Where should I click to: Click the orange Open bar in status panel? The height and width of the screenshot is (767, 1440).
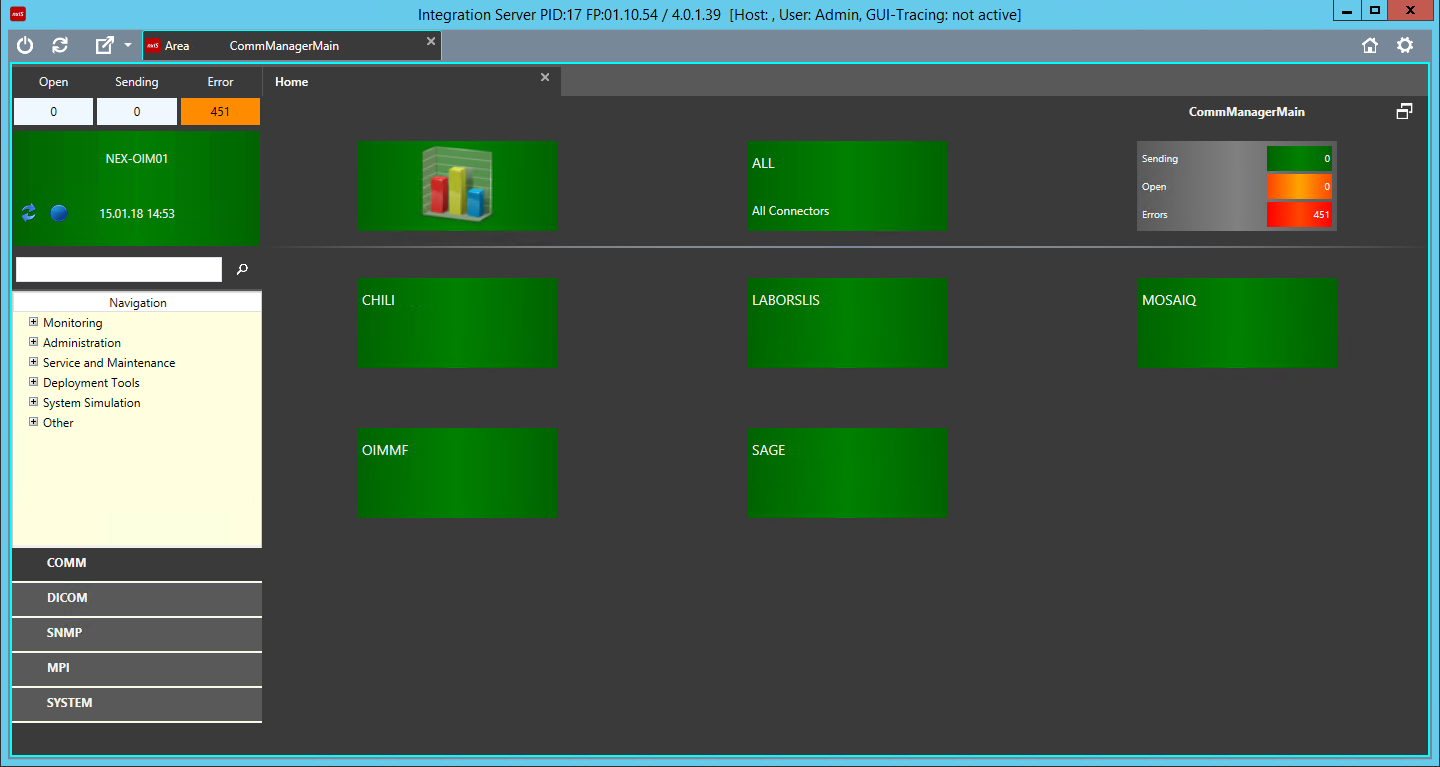(x=1299, y=187)
